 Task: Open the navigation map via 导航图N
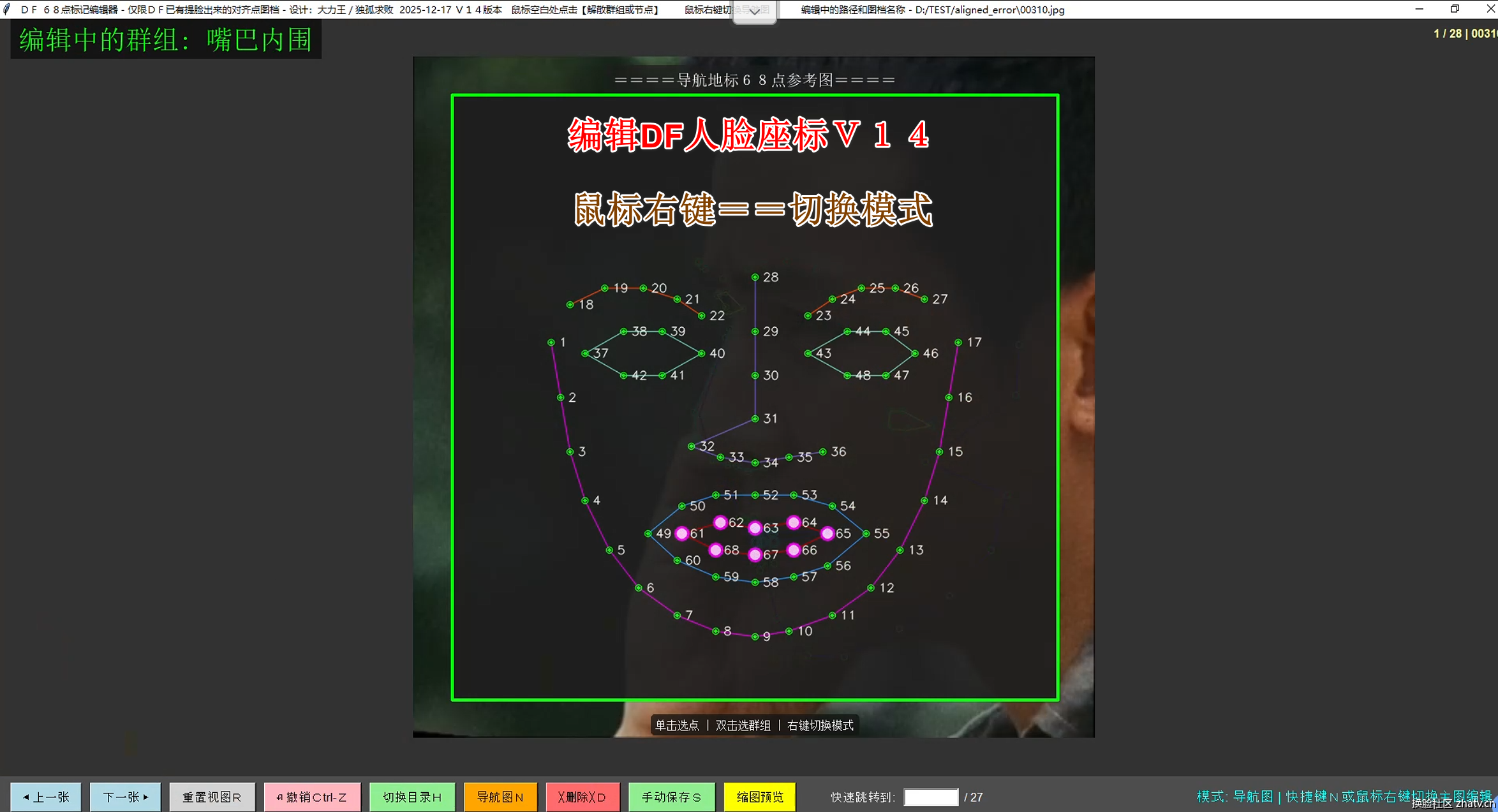tap(500, 797)
